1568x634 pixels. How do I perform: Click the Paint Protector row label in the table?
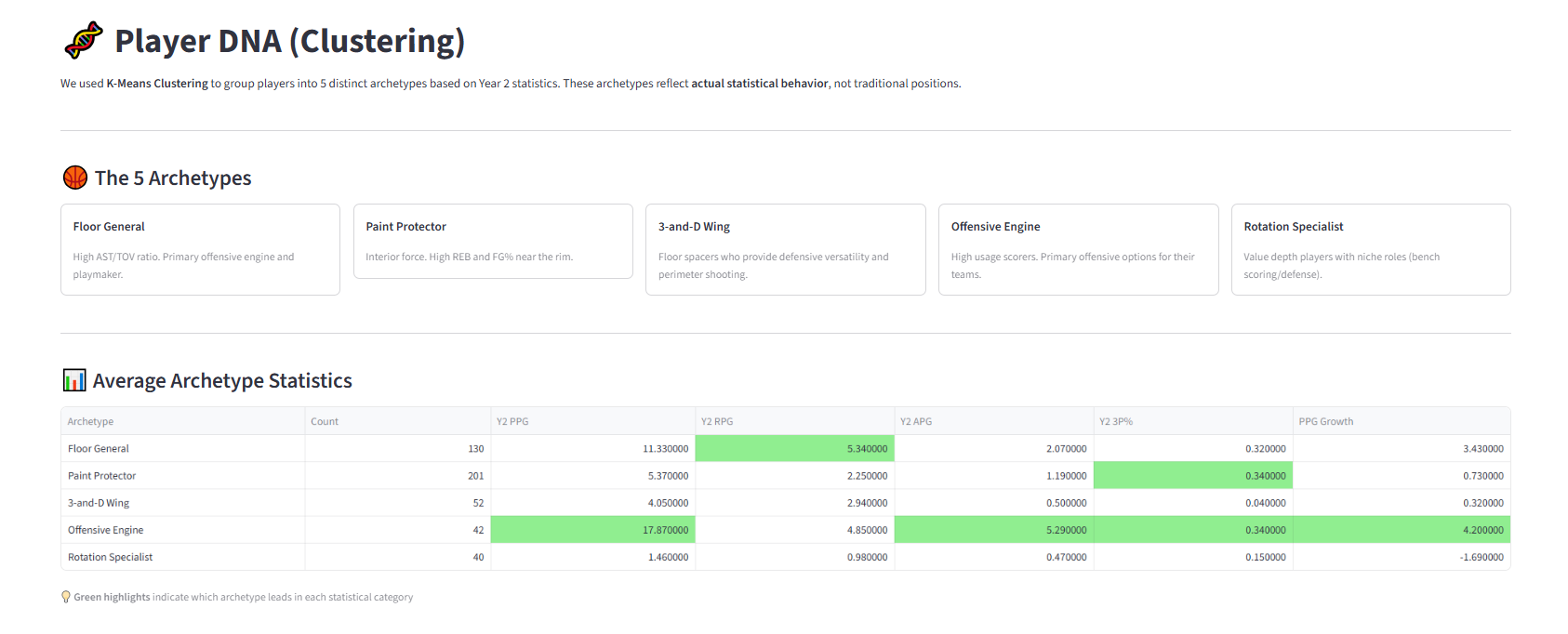(x=102, y=475)
